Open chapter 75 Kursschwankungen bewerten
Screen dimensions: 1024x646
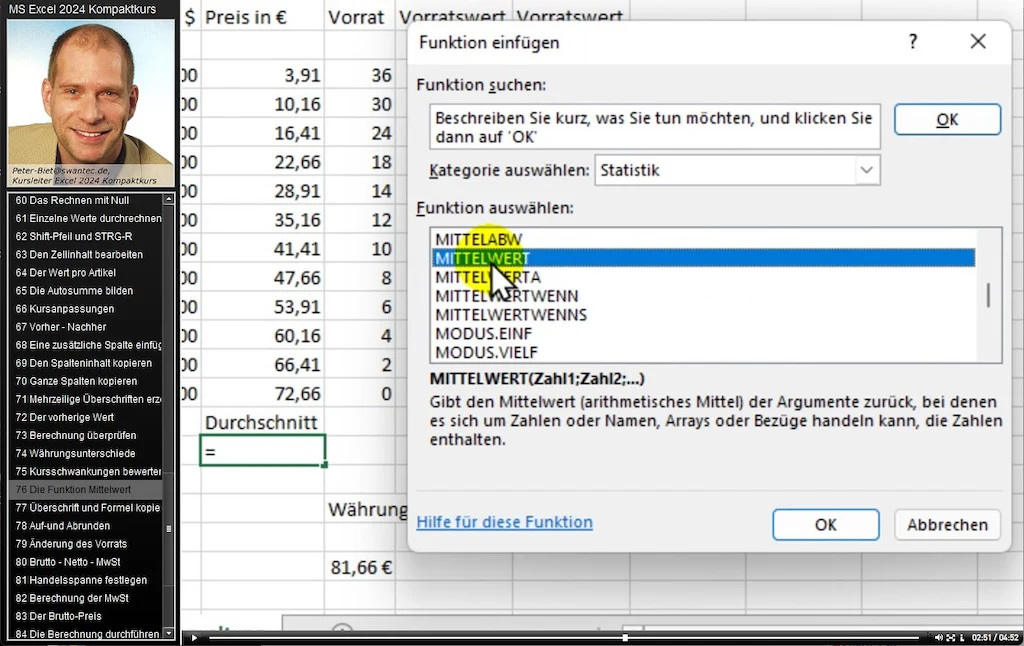85,472
